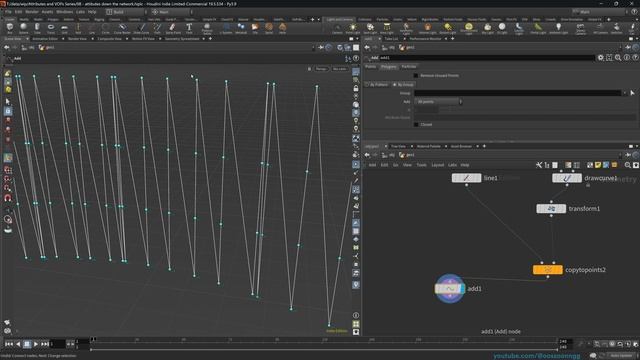Select the Torus shelf tool
Image resolution: width=640 pixels, height=360 pixels.
(x=51, y=29)
